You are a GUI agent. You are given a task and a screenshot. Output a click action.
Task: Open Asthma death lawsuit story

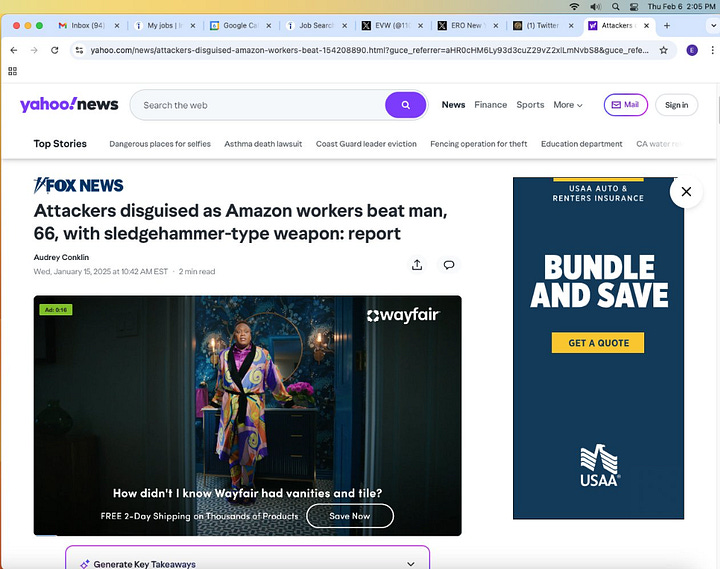pyautogui.click(x=263, y=144)
